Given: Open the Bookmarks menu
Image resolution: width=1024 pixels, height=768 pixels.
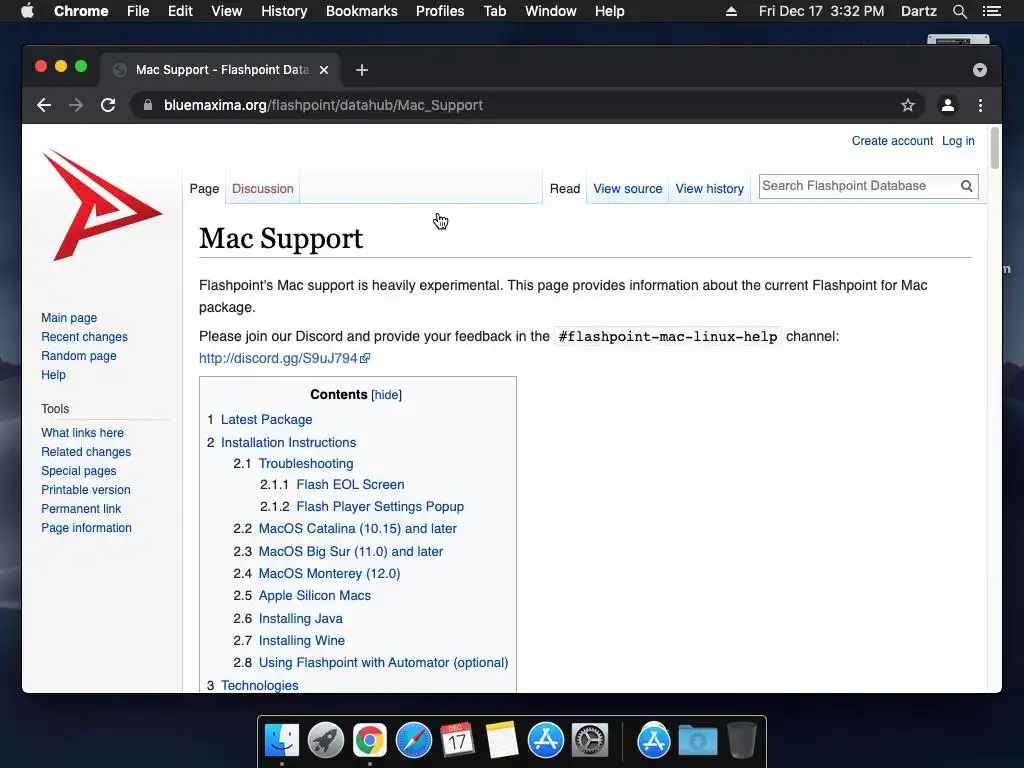Looking at the screenshot, I should (x=362, y=11).
